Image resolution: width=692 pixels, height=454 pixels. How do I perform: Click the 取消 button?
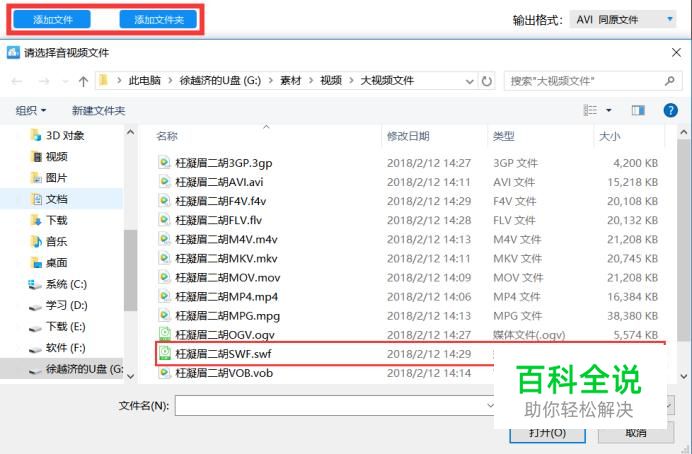636,432
